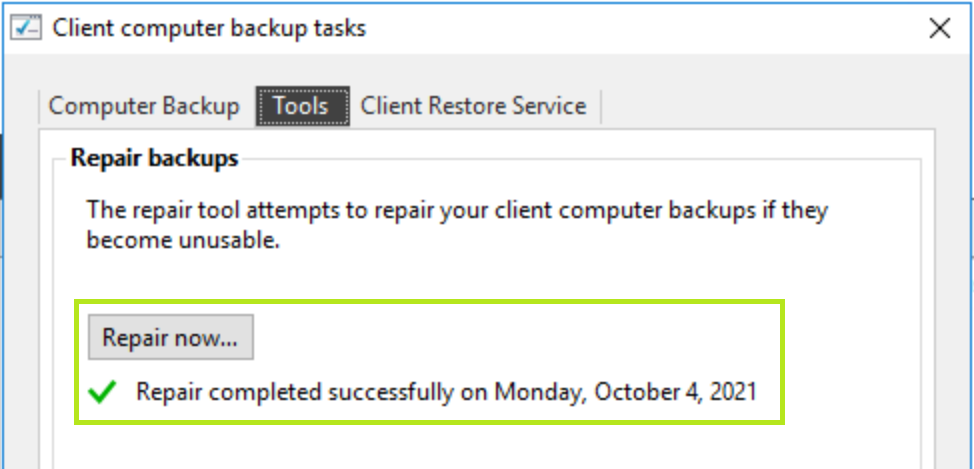Close the Client computer backup tasks dialog
Image resolution: width=974 pixels, height=469 pixels.
point(939,28)
